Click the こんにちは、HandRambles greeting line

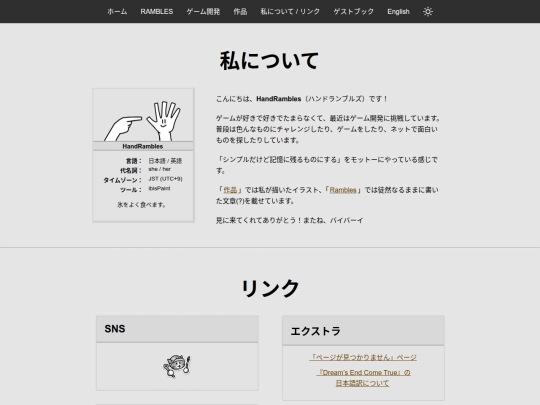click(x=302, y=99)
